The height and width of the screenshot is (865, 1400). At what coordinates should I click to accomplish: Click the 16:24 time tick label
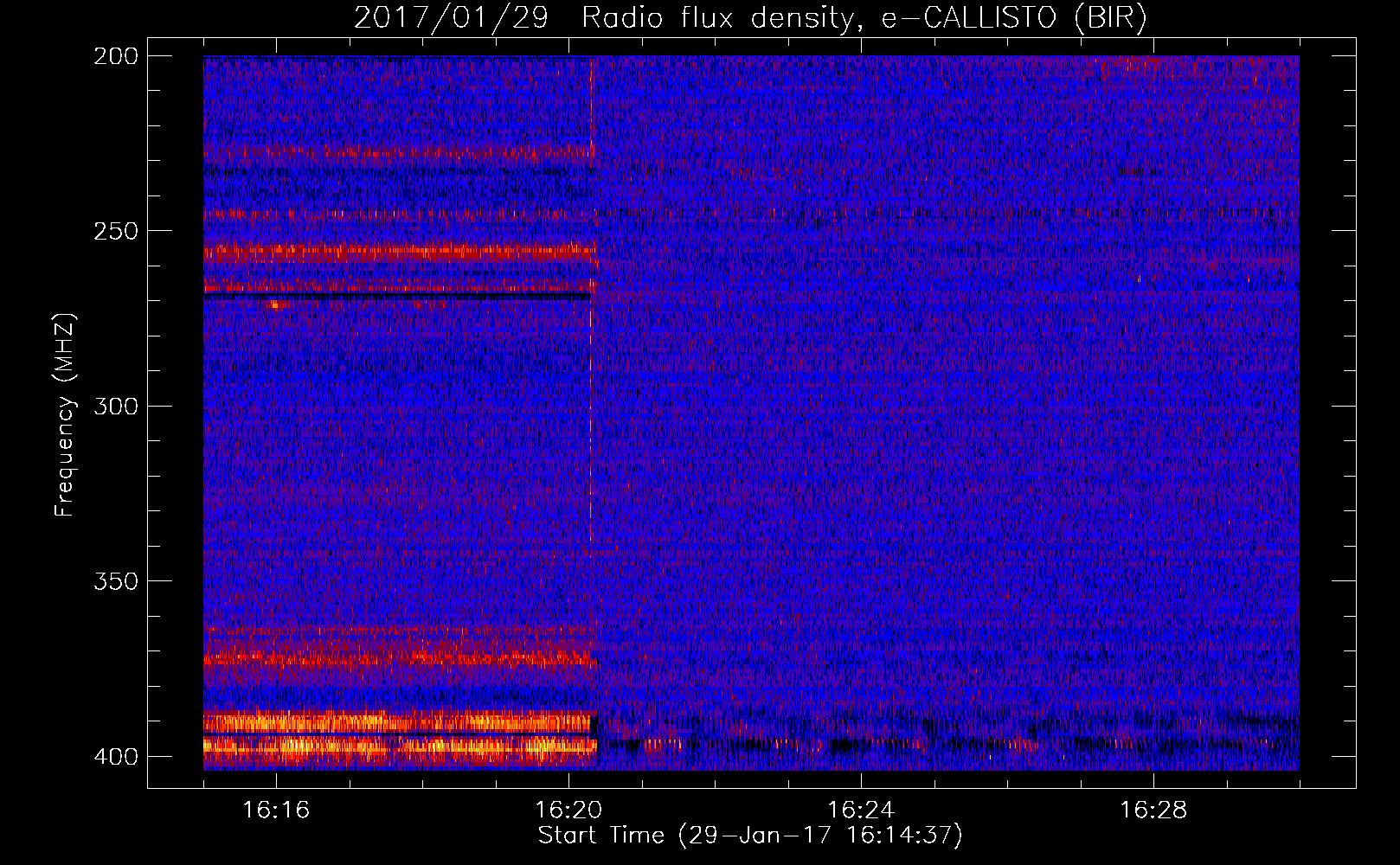[861, 810]
